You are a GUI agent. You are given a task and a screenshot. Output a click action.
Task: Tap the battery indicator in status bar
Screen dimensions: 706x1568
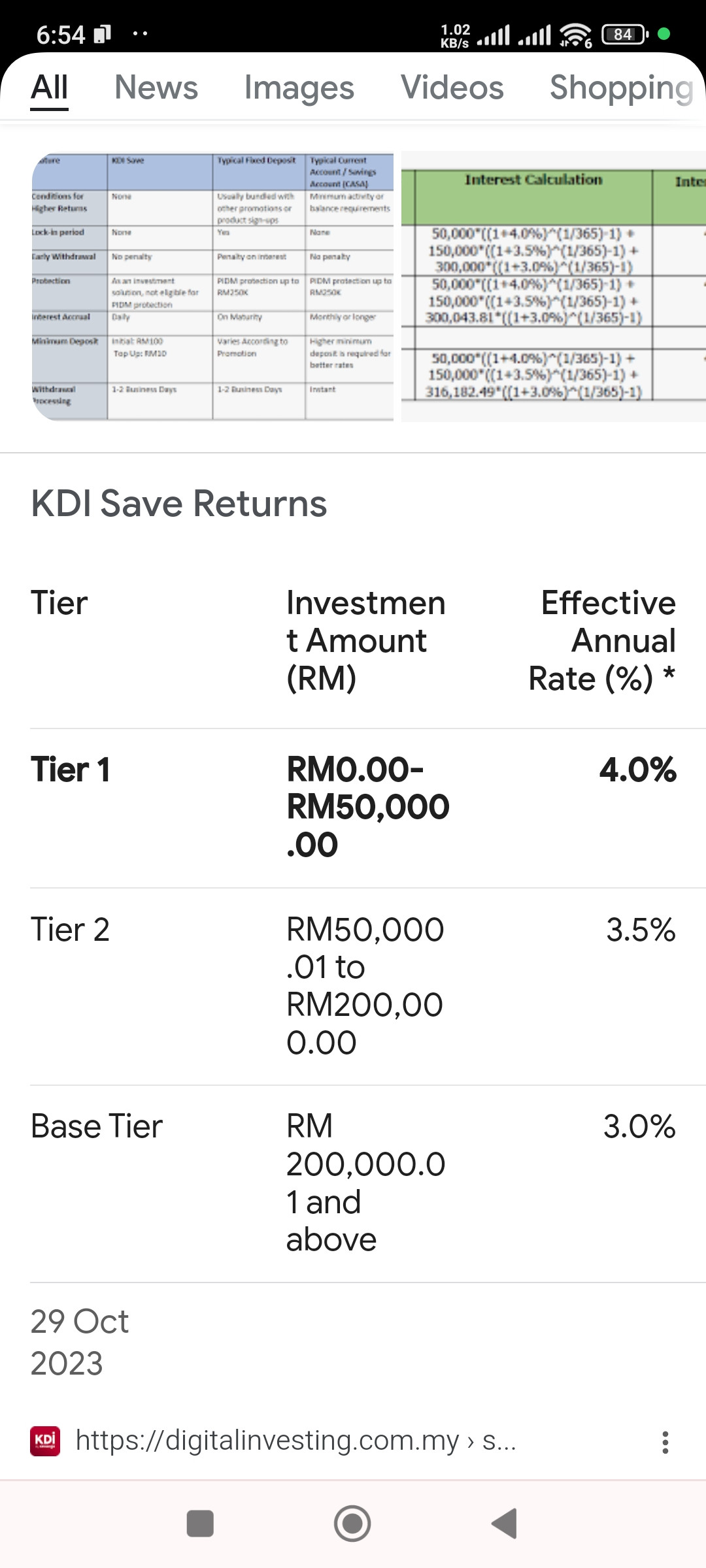tap(625, 34)
